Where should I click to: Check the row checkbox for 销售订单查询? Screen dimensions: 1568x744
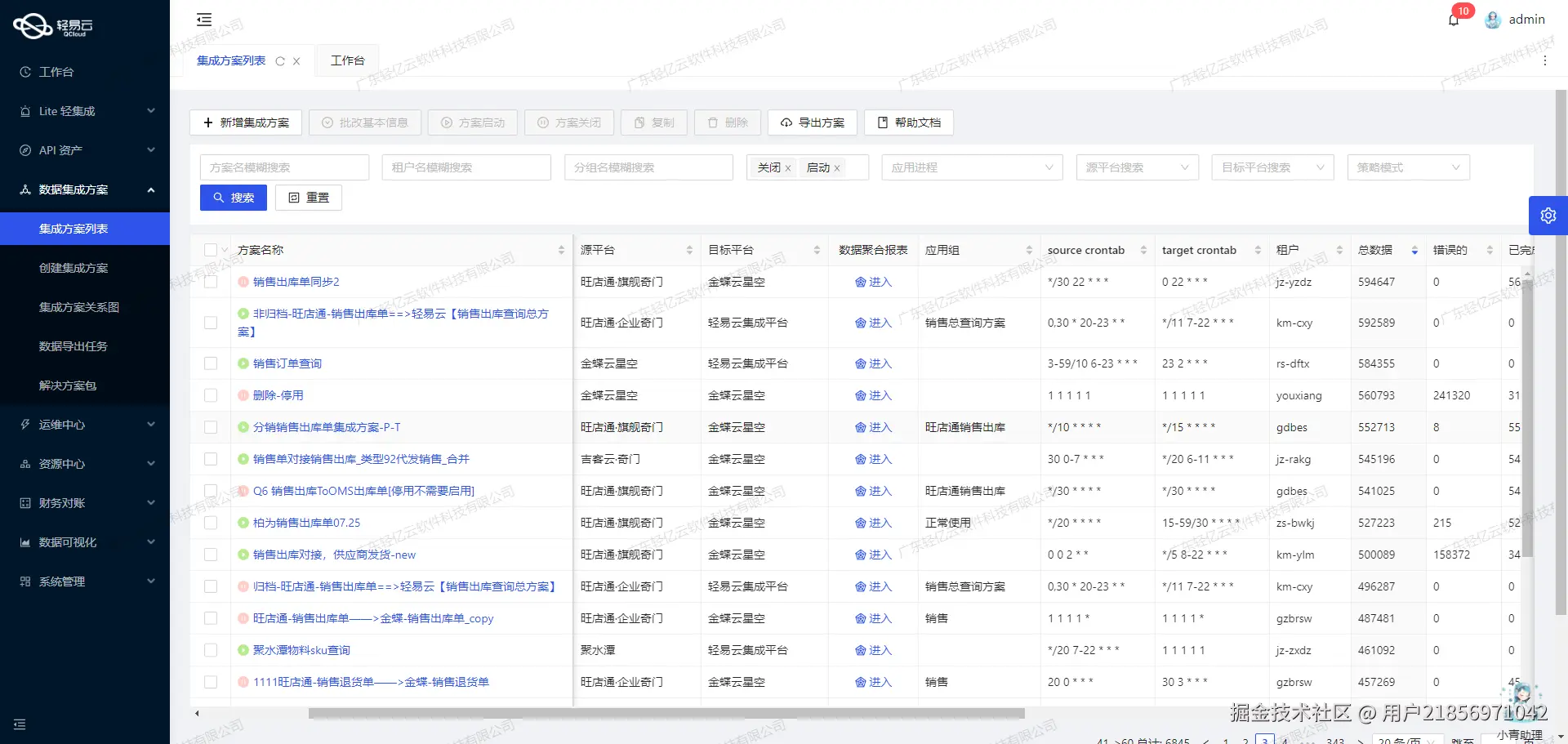tap(210, 363)
